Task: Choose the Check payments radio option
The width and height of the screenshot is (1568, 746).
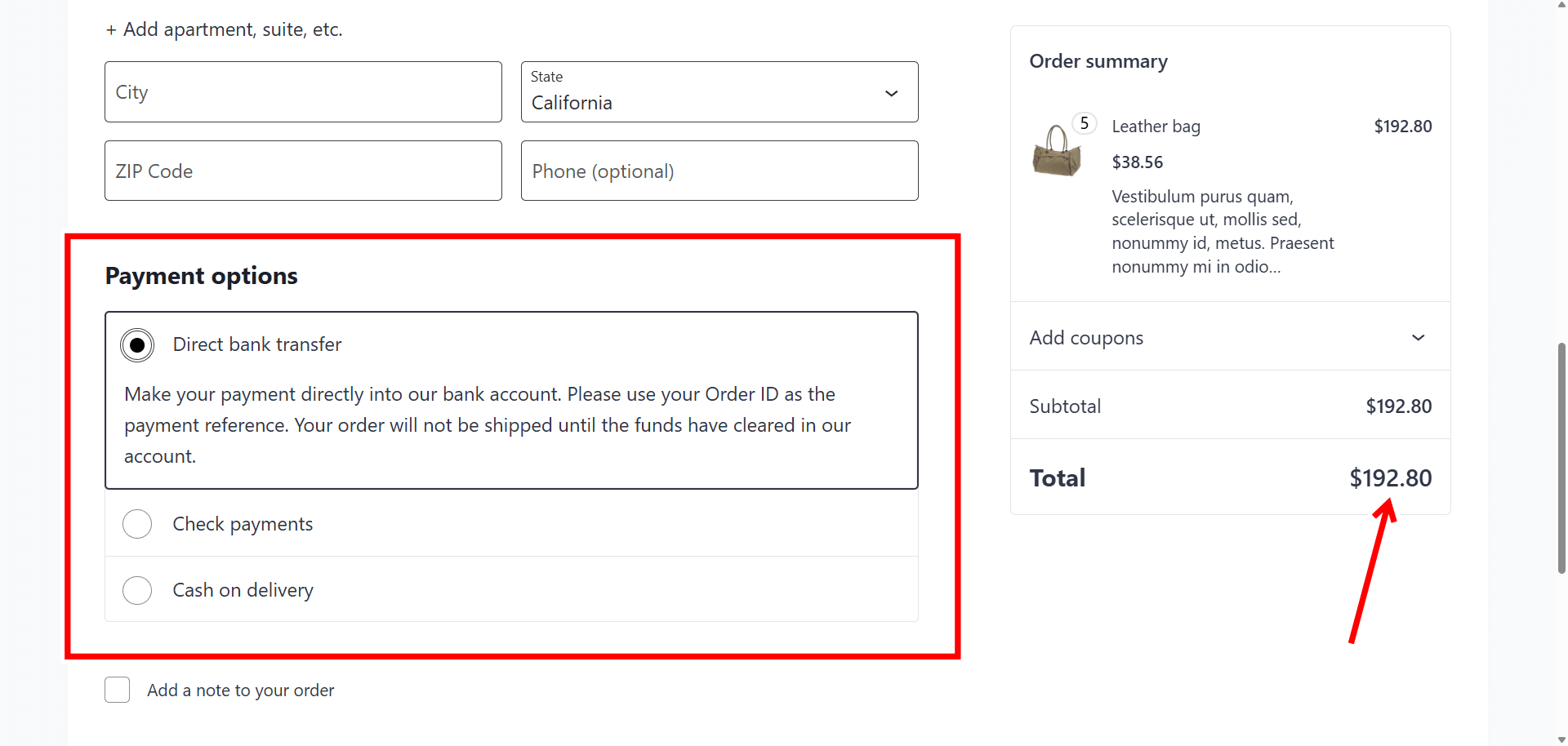Action: coord(137,524)
